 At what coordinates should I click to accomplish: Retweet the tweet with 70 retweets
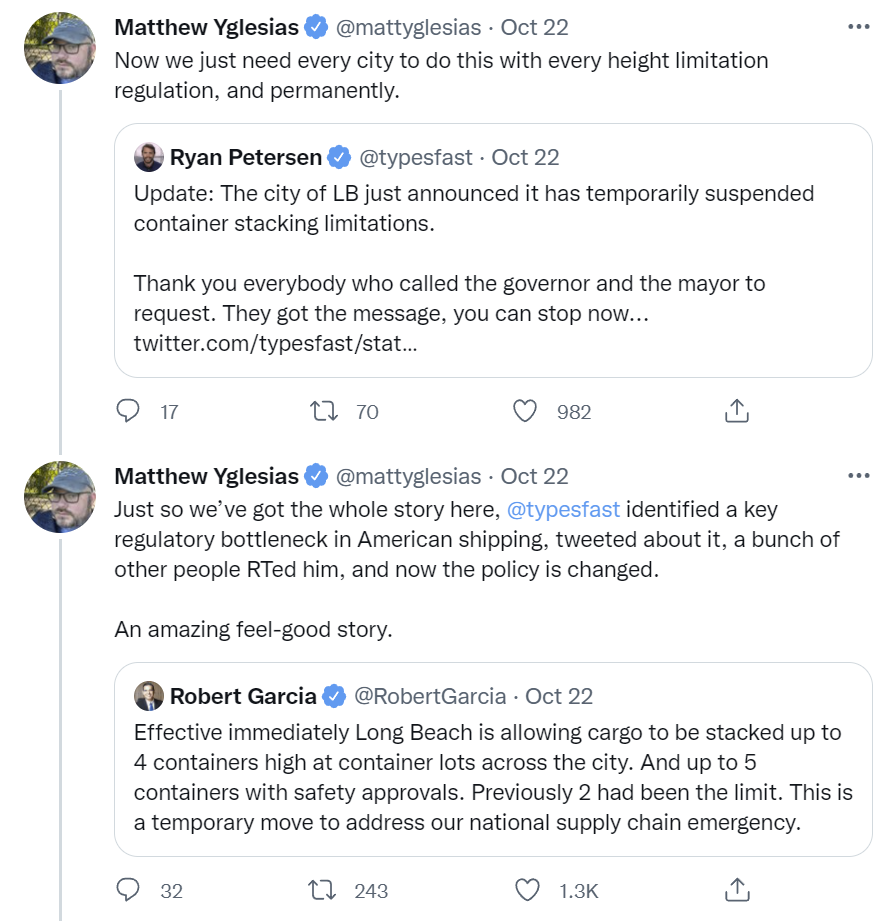[x=325, y=411]
